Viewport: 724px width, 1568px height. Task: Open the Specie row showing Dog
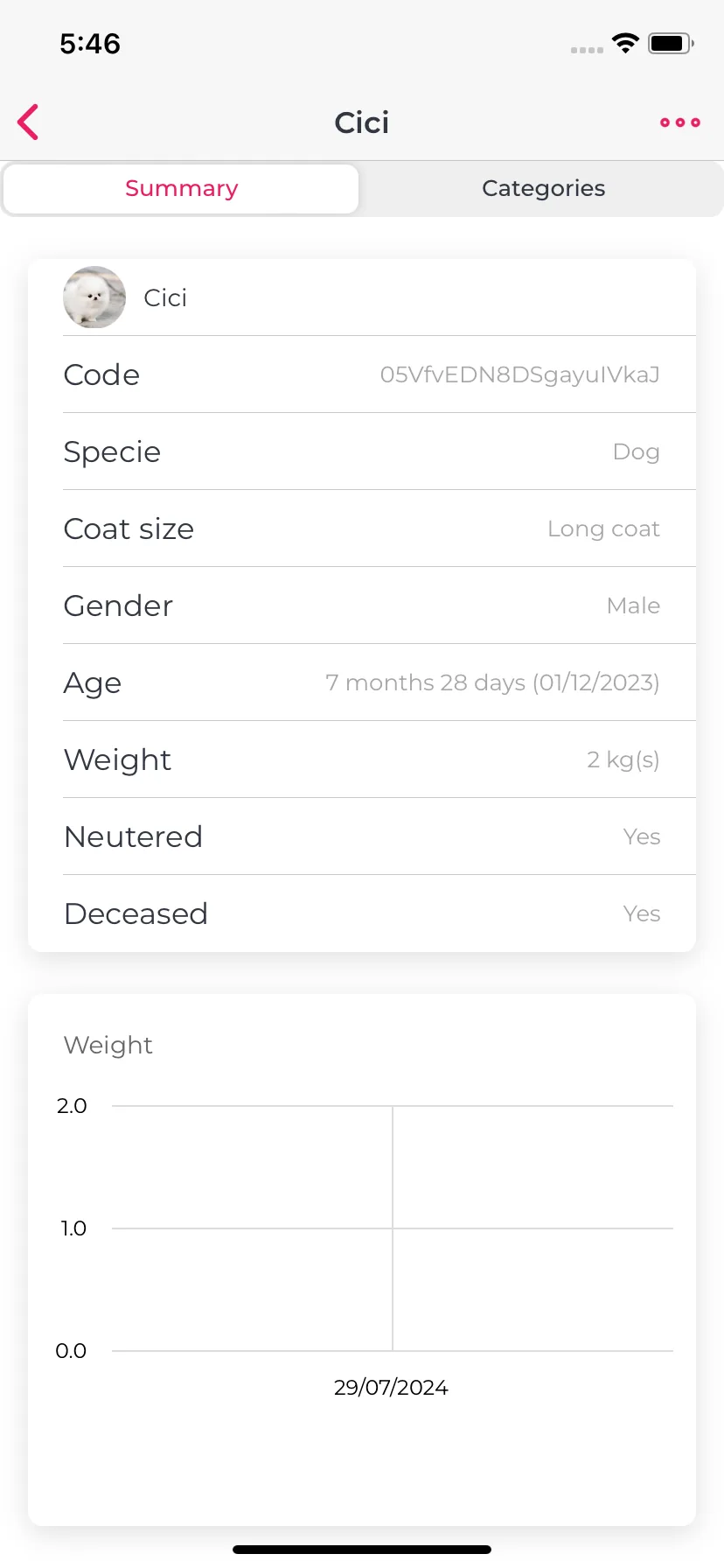click(362, 451)
